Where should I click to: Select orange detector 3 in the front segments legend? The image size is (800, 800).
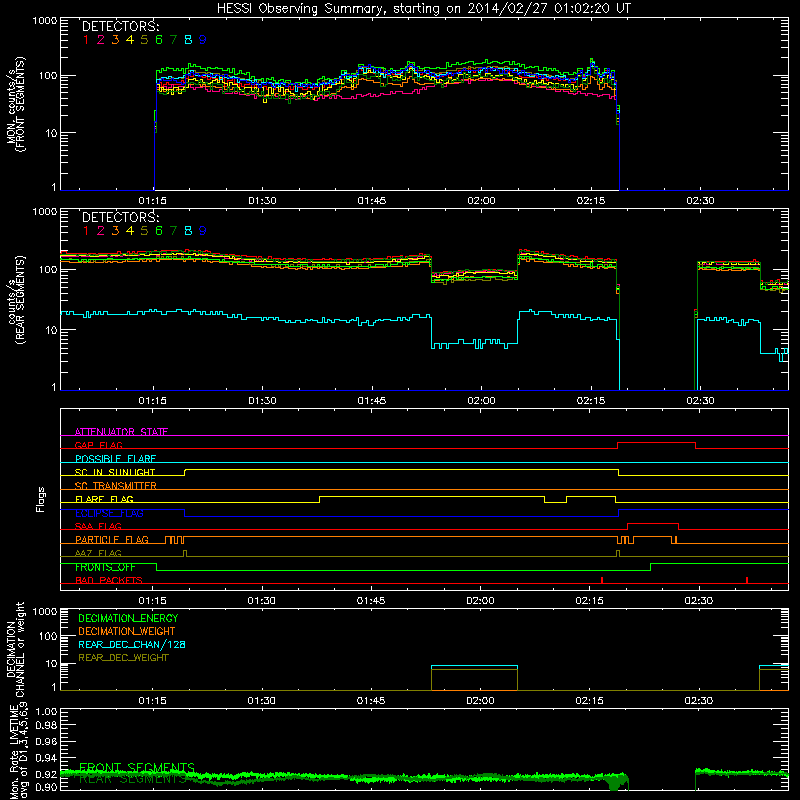[115, 40]
